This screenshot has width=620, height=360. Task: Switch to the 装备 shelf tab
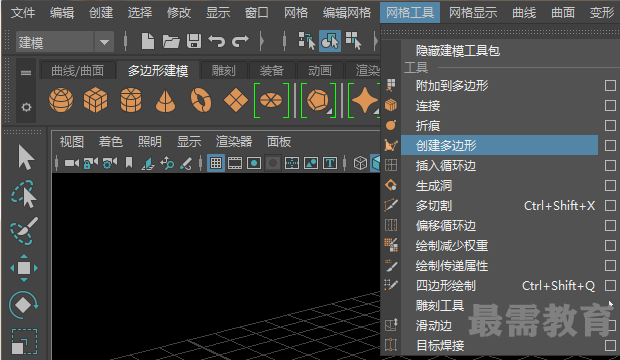tap(272, 71)
